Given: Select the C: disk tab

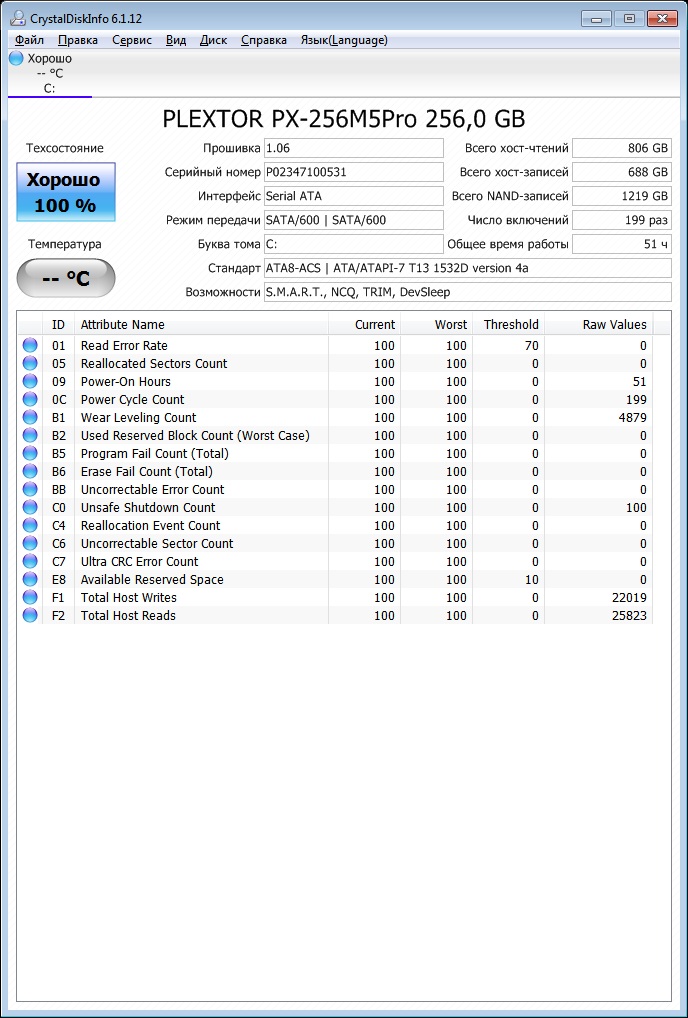Looking at the screenshot, I should [x=50, y=73].
